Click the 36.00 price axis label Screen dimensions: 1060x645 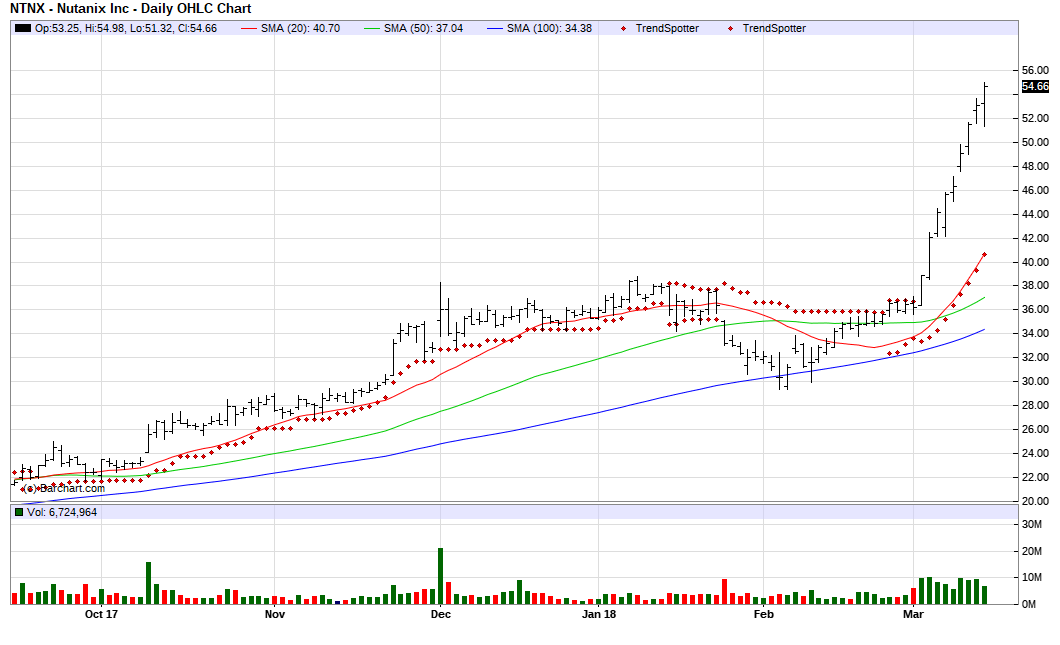pos(1035,310)
